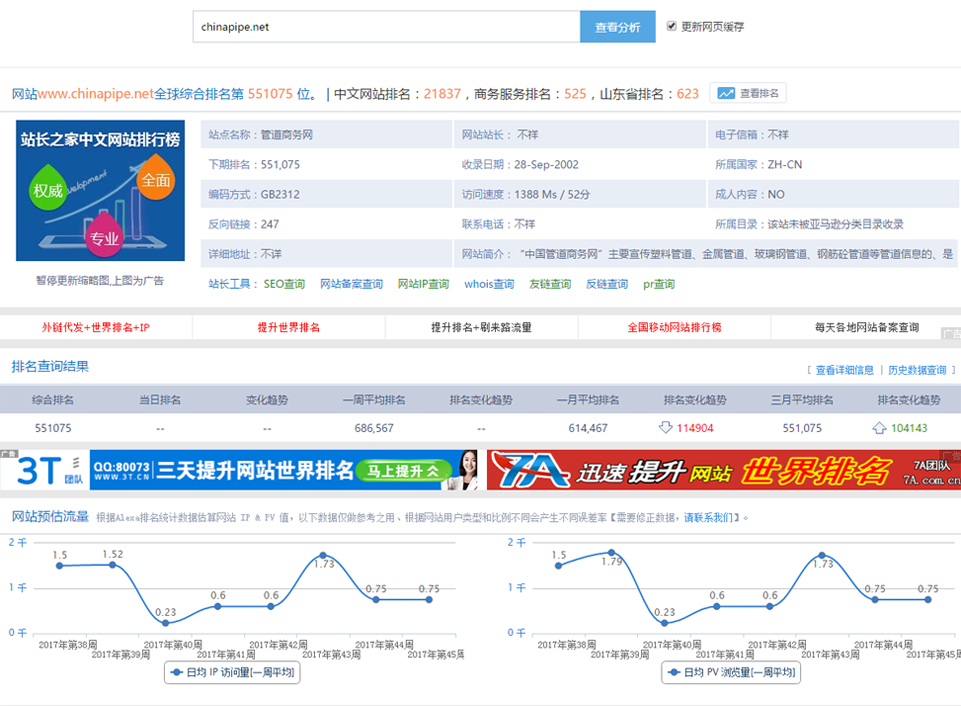Image resolution: width=961 pixels, height=706 pixels.
Task: Click the 3T 团队 logo in banner
Action: click(44, 470)
